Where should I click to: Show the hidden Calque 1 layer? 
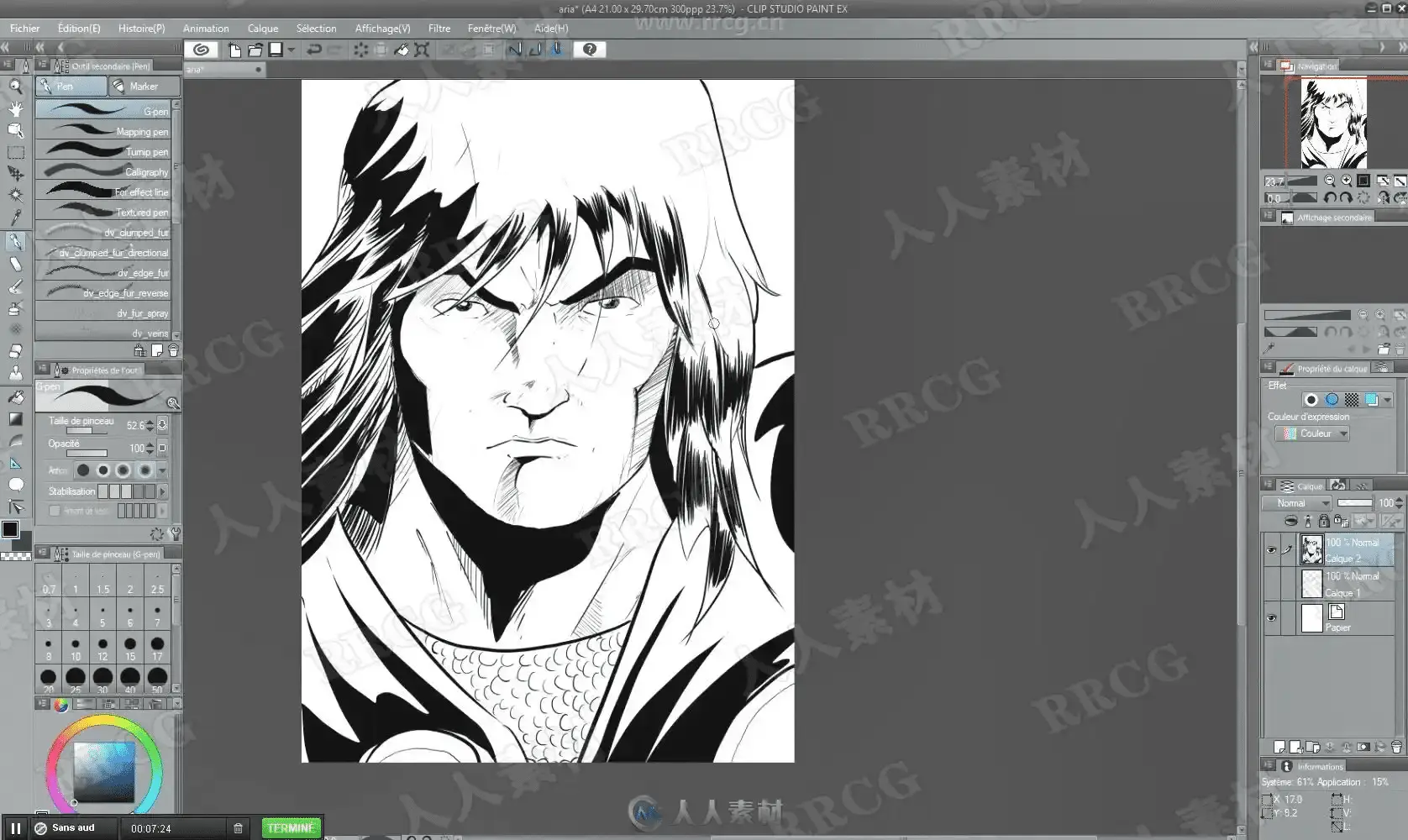coord(1271,584)
